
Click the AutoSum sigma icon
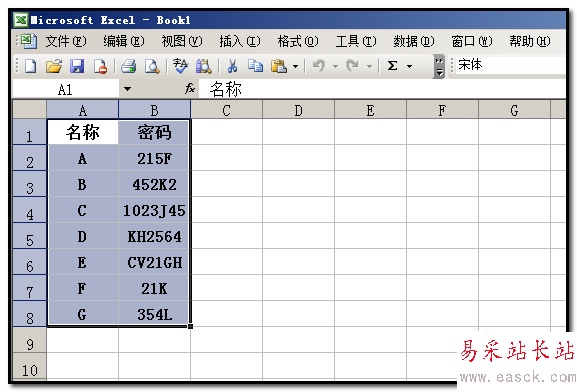click(393, 66)
